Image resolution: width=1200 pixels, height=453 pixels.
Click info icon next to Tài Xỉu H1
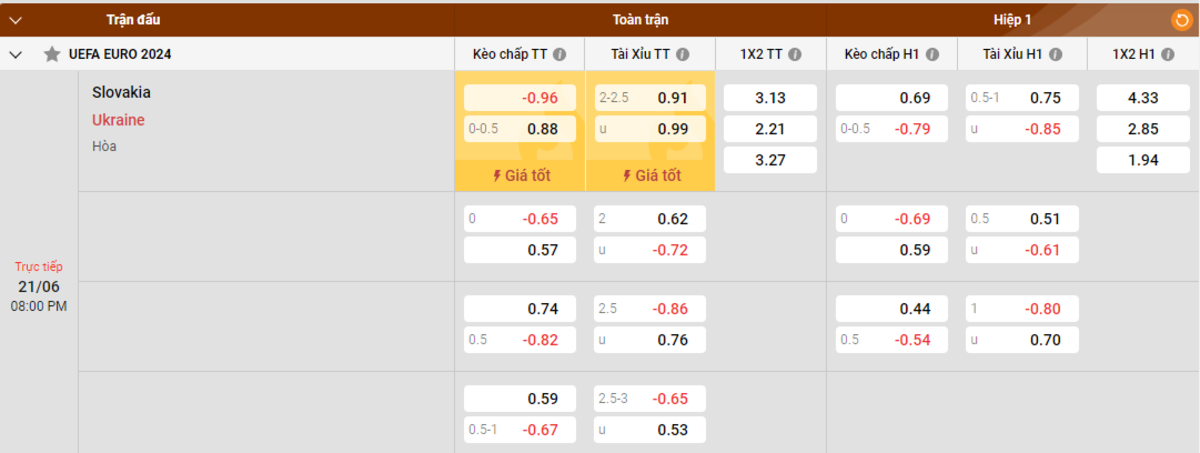pos(1055,55)
